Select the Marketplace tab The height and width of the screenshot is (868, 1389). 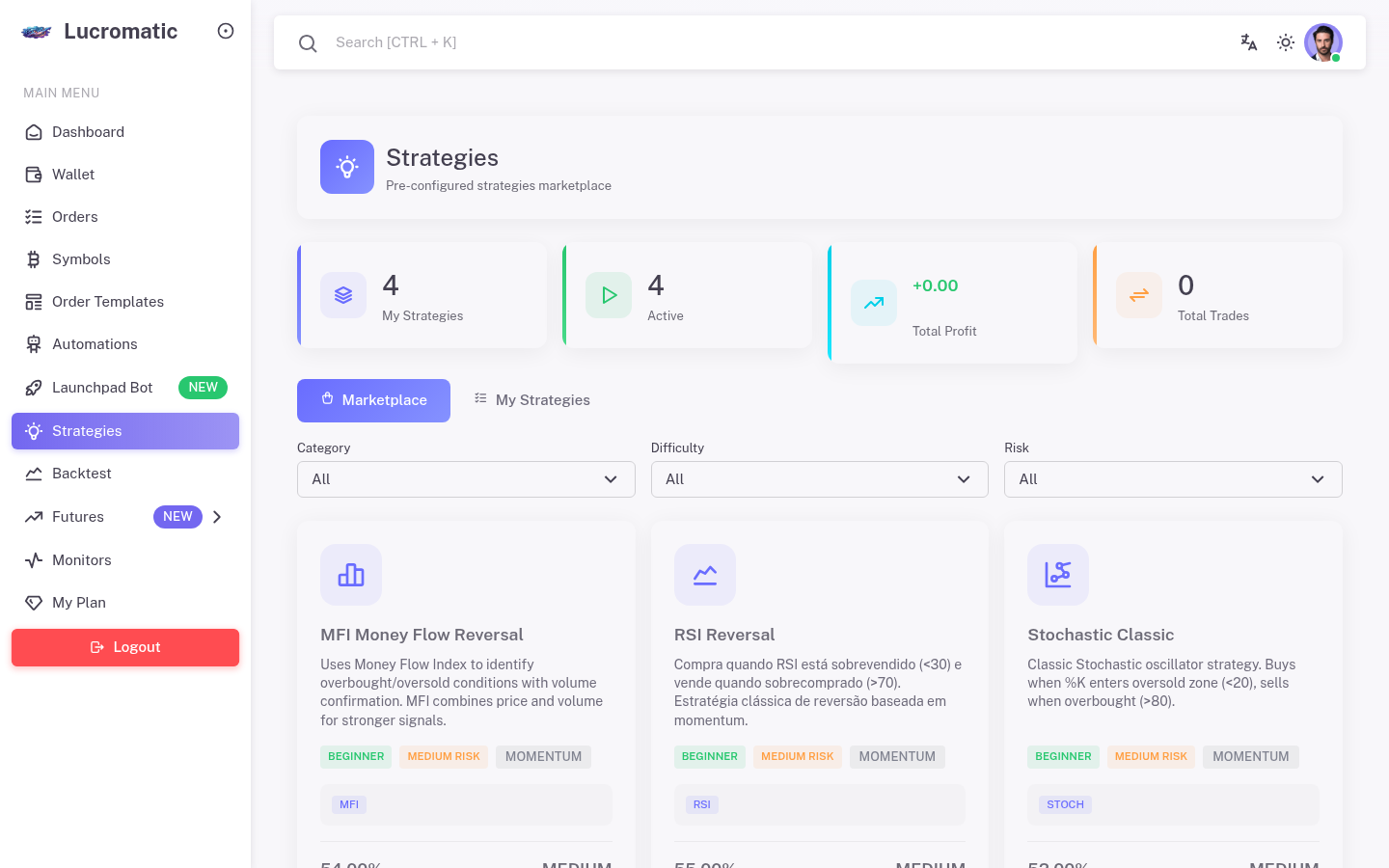pyautogui.click(x=373, y=400)
